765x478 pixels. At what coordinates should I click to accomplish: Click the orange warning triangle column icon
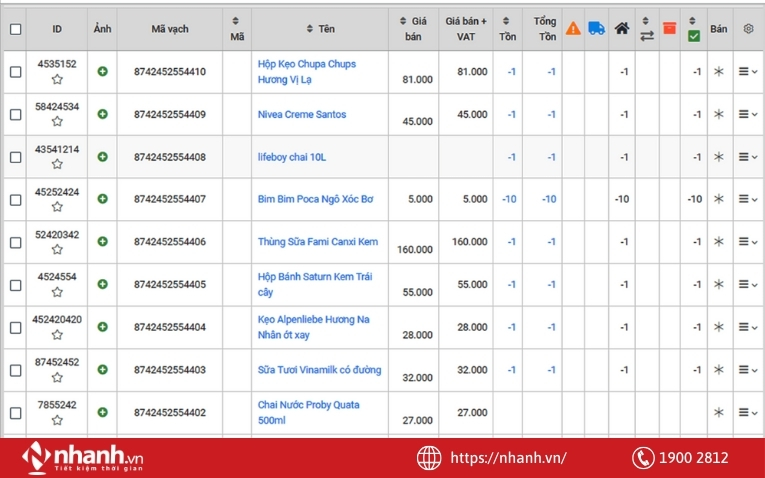tap(573, 29)
